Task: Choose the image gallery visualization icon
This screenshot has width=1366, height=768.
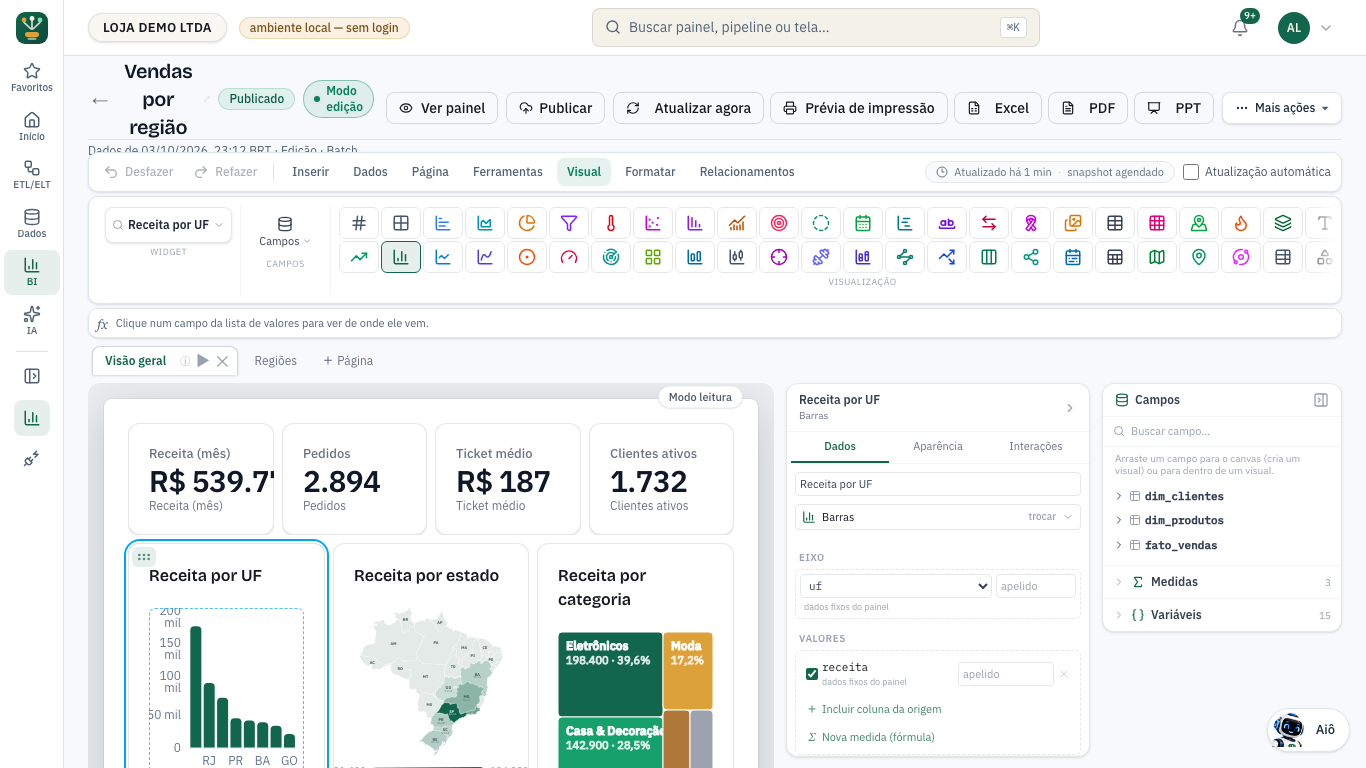Action: point(1073,224)
